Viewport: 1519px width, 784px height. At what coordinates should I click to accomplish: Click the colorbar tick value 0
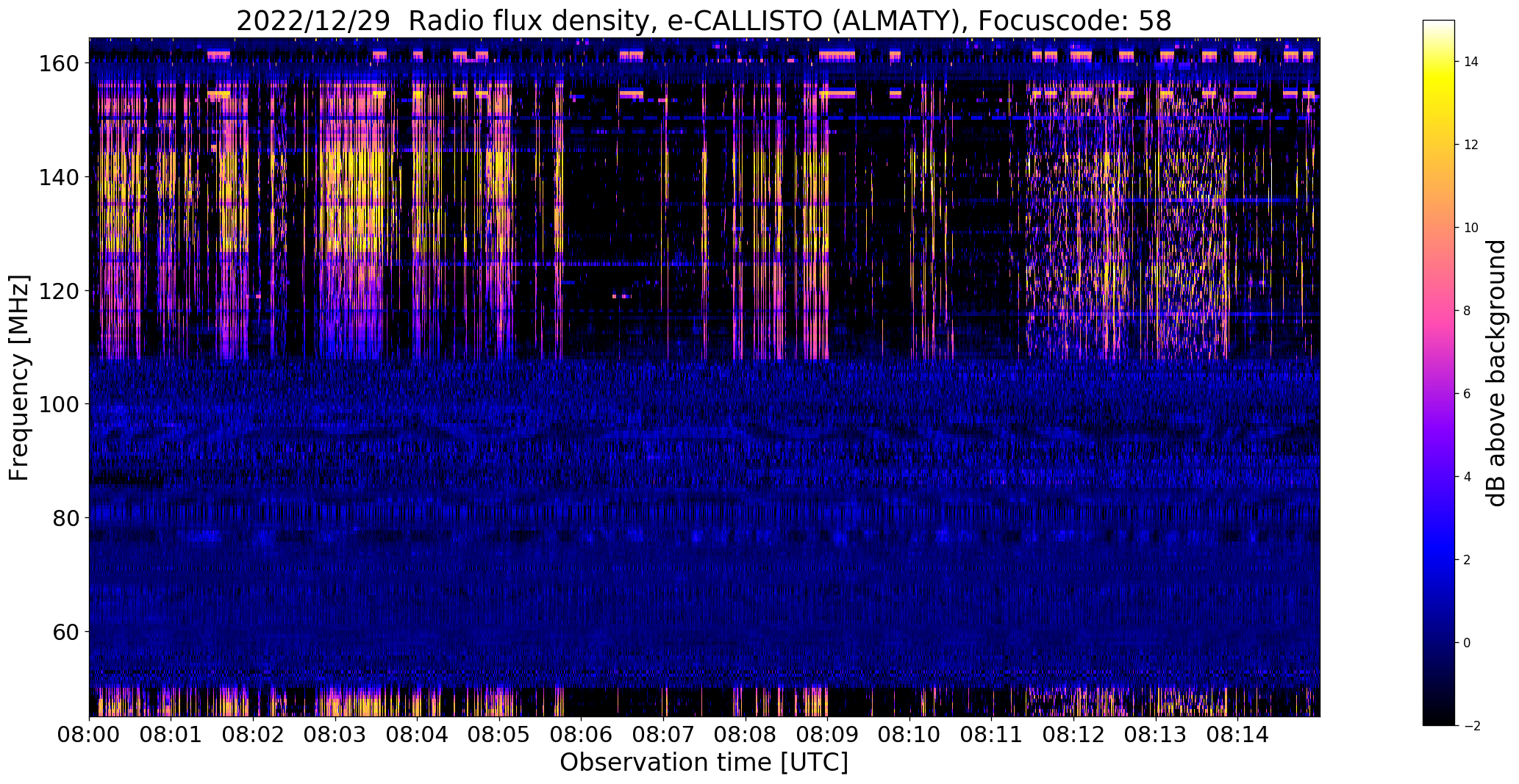[x=1468, y=643]
